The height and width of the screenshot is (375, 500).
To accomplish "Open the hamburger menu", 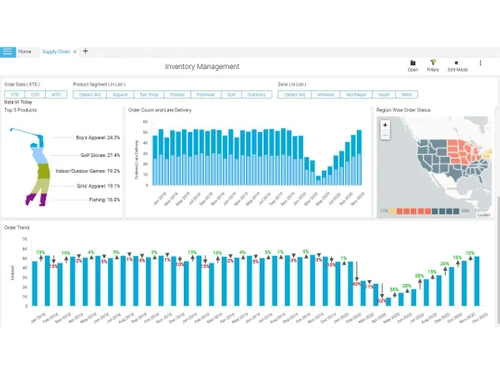I will 8,52.
